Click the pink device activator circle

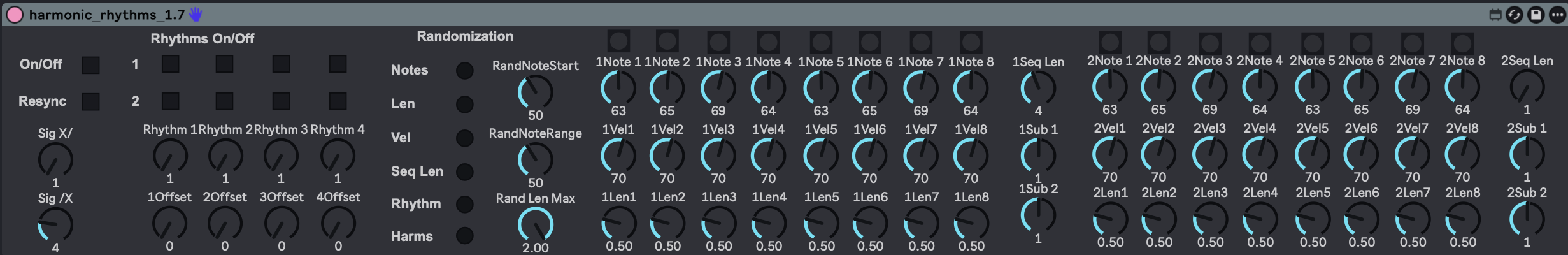point(14,15)
